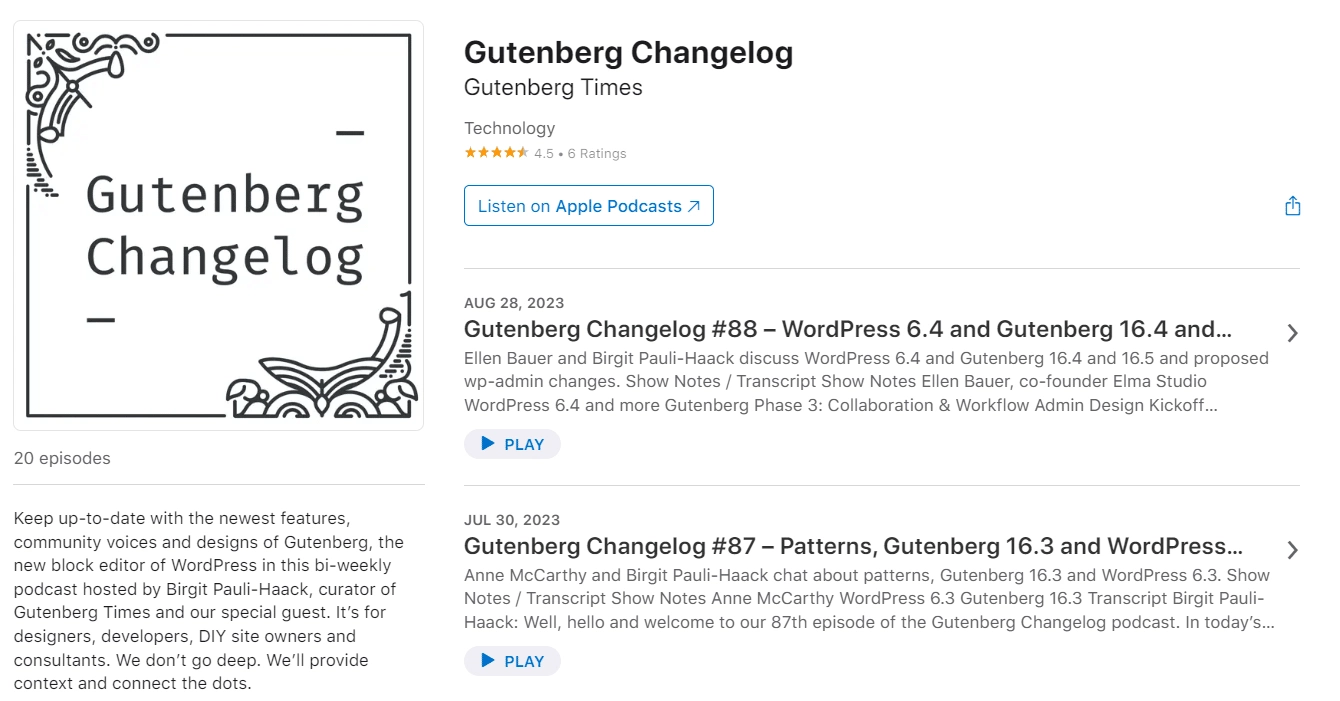Click the 6 Ratings text
Image resolution: width=1340 pixels, height=701 pixels.
click(x=596, y=153)
